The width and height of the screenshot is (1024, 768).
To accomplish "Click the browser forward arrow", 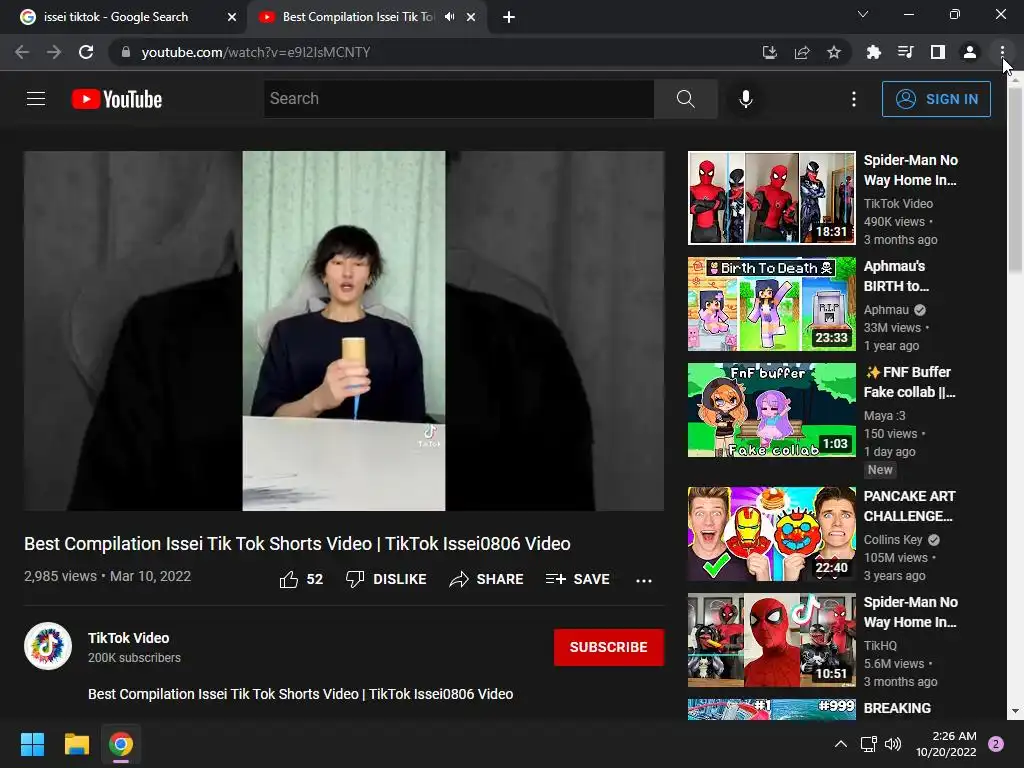I will [54, 52].
